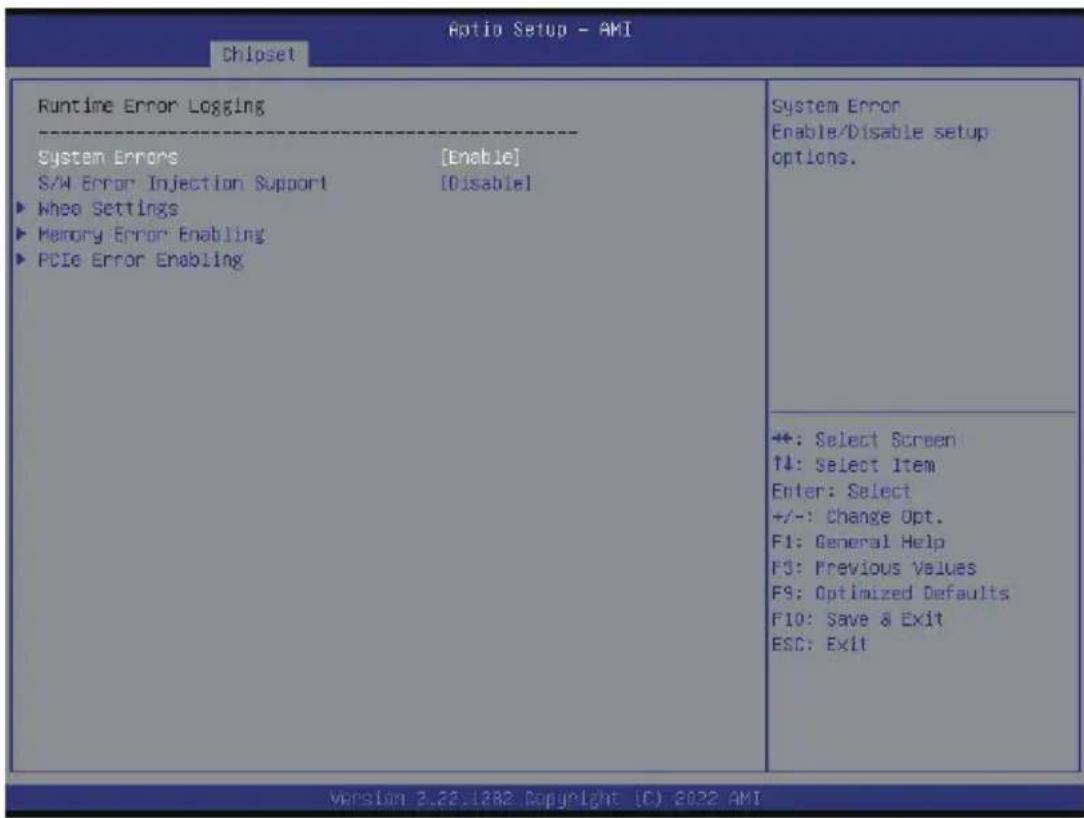Image resolution: width=1084 pixels, height=818 pixels.
Task: Click the System Error help description
Action: coord(880,132)
